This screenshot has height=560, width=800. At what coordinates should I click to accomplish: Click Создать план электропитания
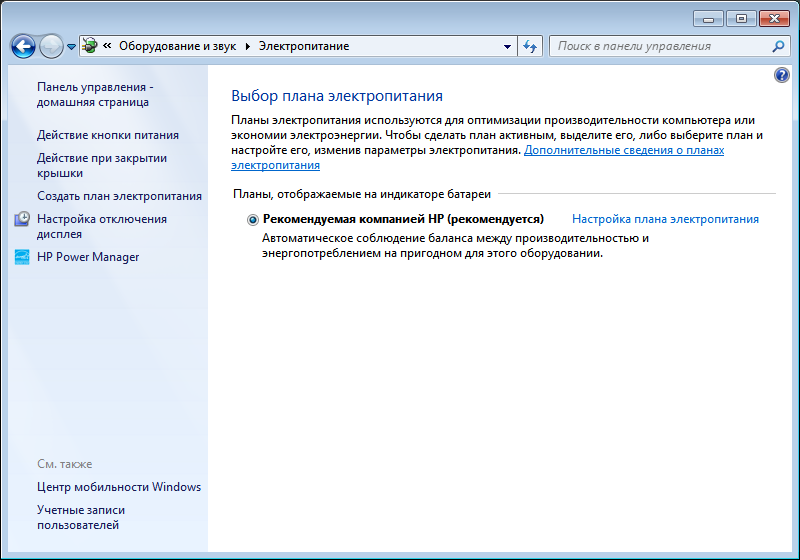(119, 196)
